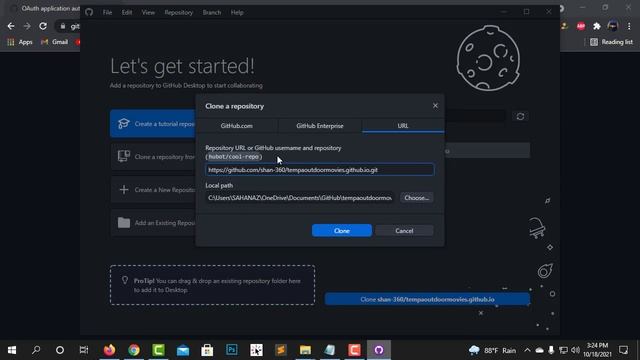Reload the browser page

(43, 26)
